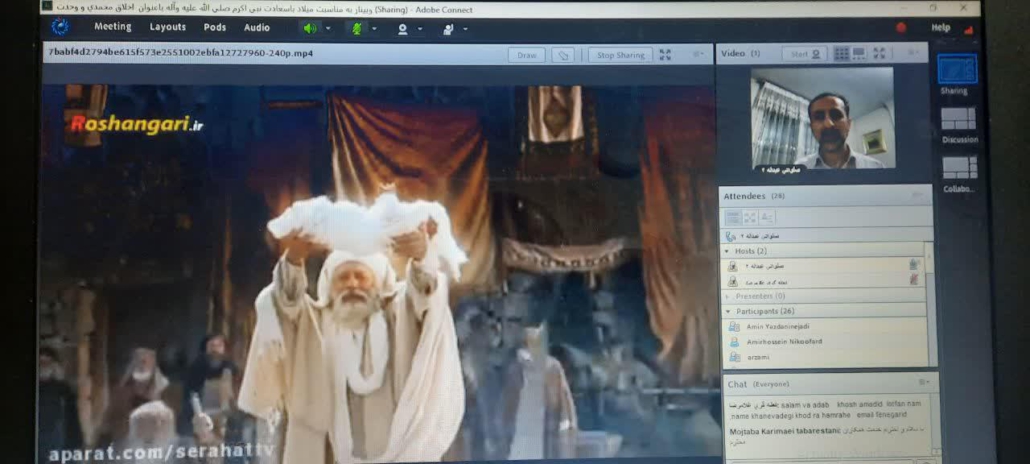Screen dimensions: 1030x464
Task: Toggle full screen for the Video pod
Action: tap(879, 53)
